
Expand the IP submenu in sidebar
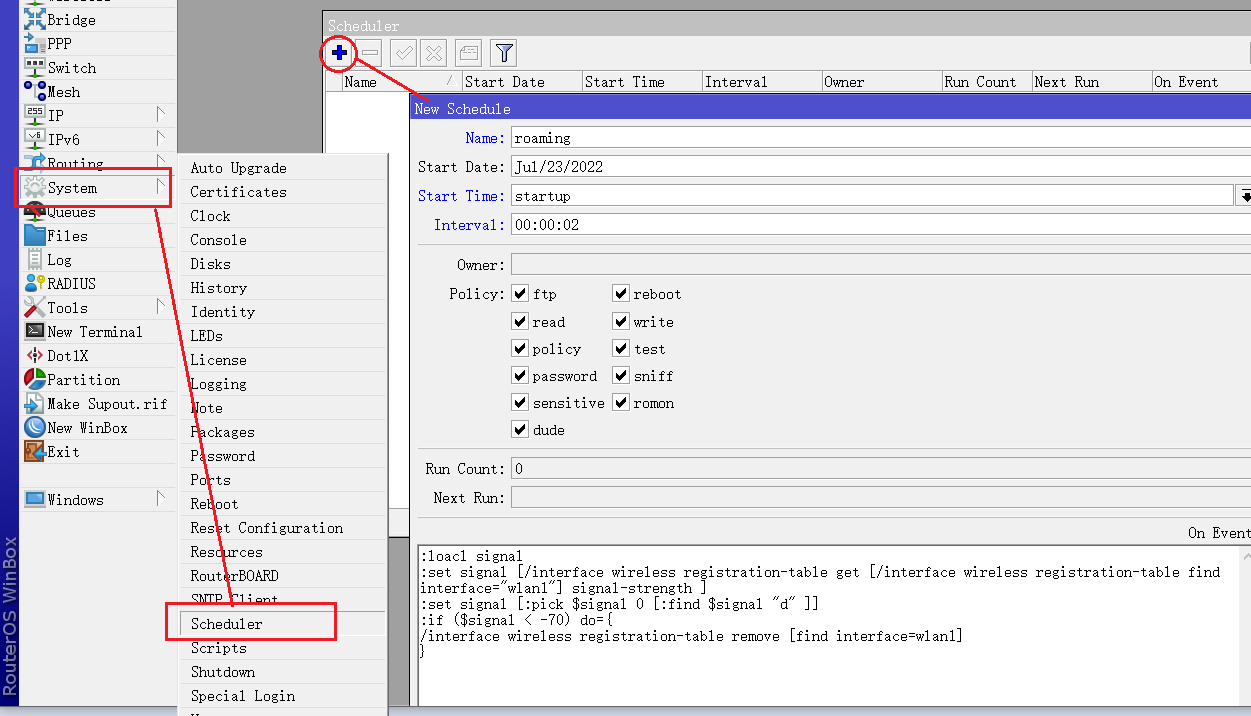pos(160,116)
